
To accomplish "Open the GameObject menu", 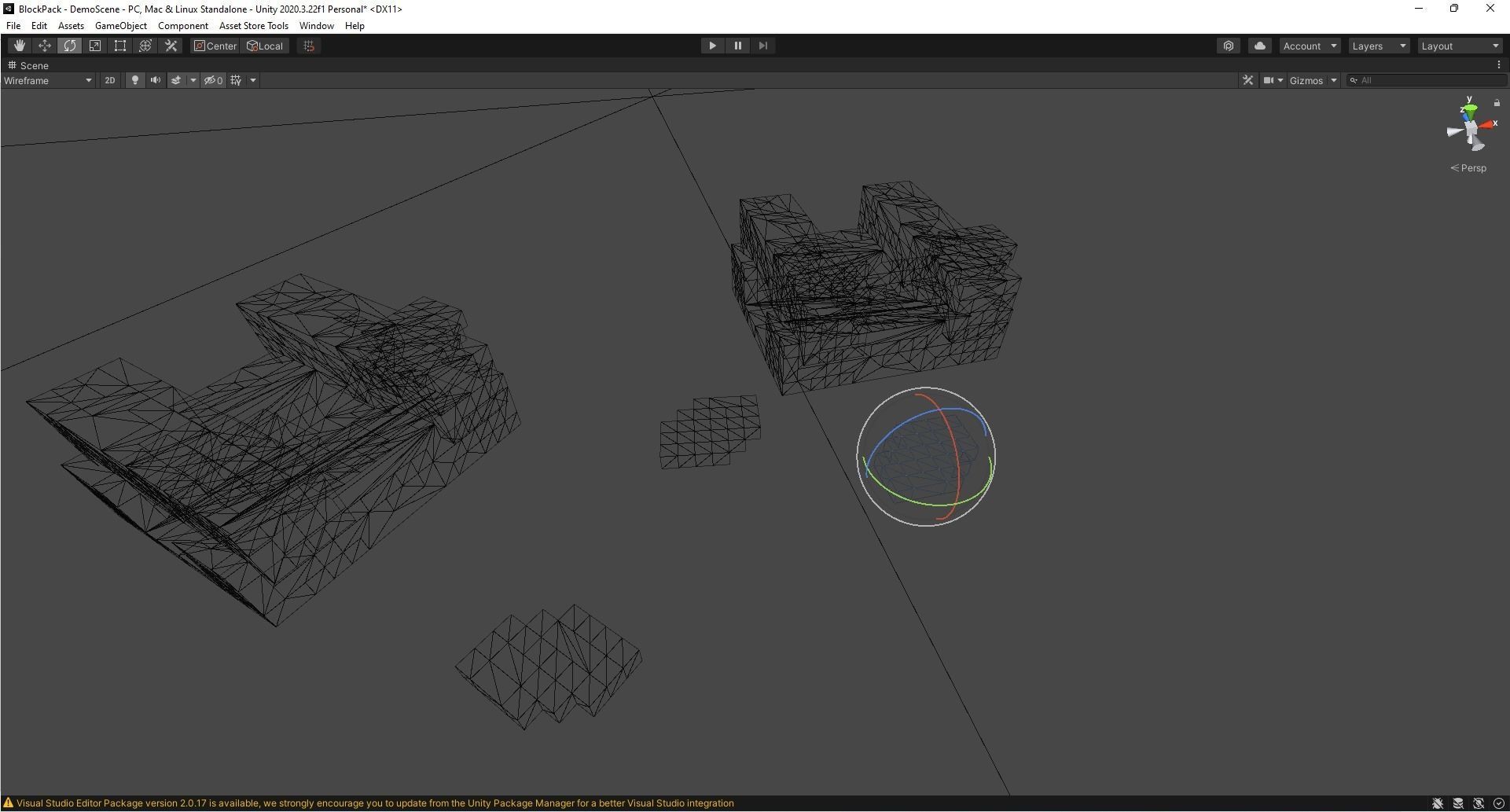I will [121, 26].
